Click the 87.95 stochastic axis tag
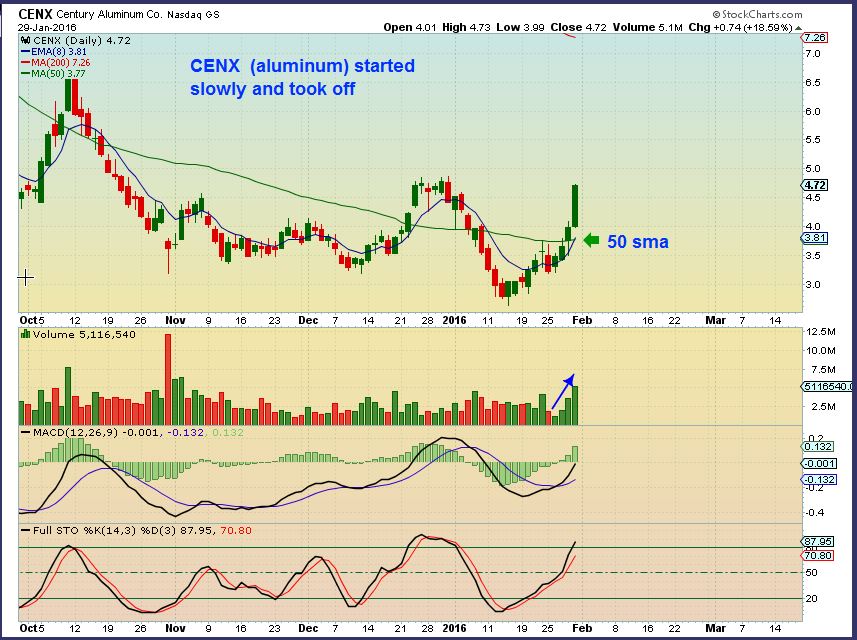Screen dimensions: 857x640 (818, 542)
